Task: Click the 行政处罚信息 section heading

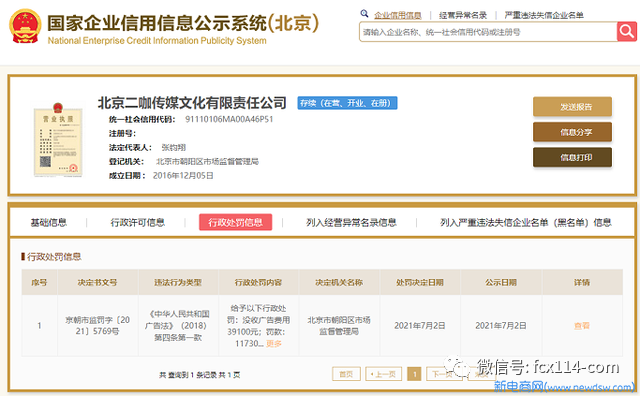Action: click(54, 257)
